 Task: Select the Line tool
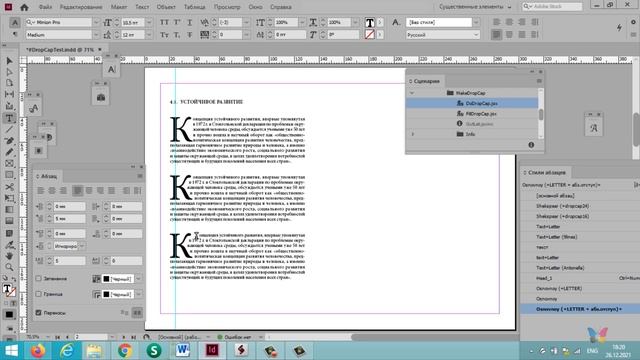click(x=9, y=129)
